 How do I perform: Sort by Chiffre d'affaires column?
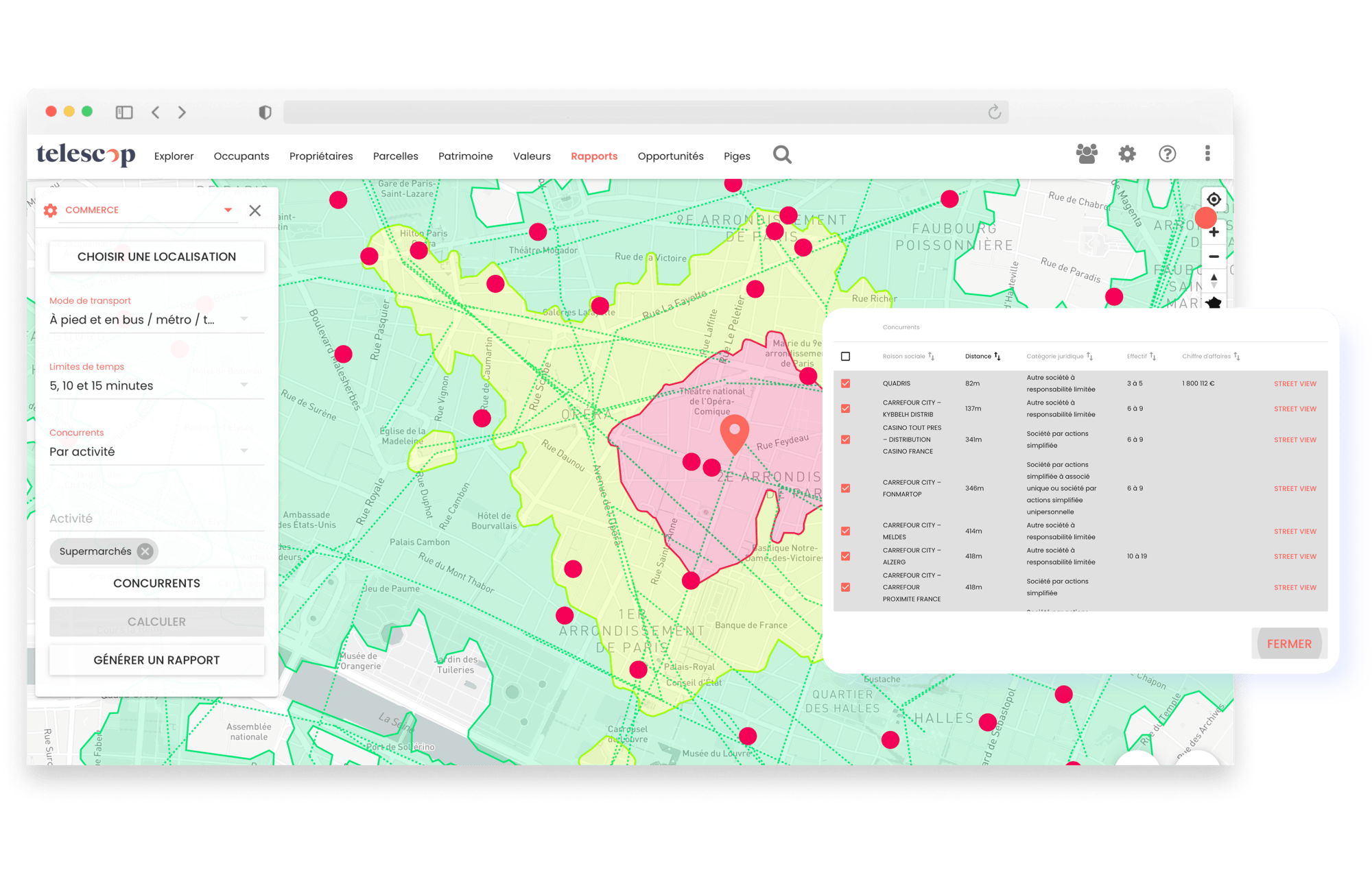point(1211,356)
